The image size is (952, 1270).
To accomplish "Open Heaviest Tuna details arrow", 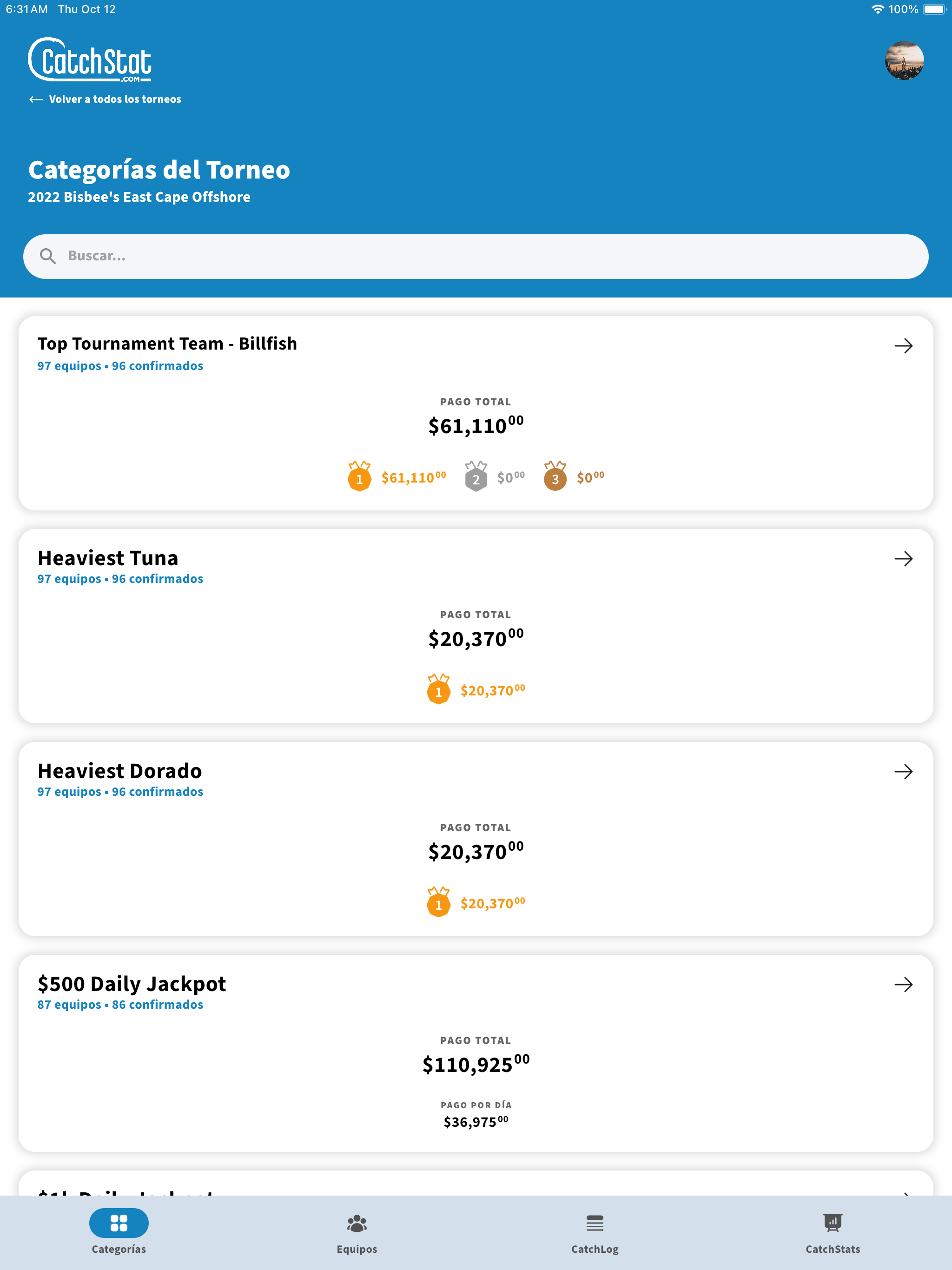I will (x=903, y=559).
